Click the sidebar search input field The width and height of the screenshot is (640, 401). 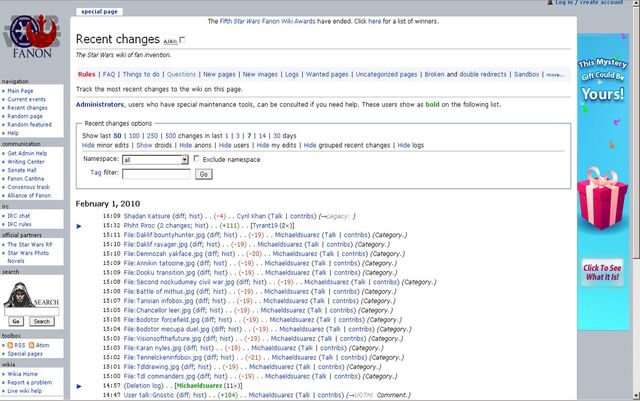pos(31,312)
